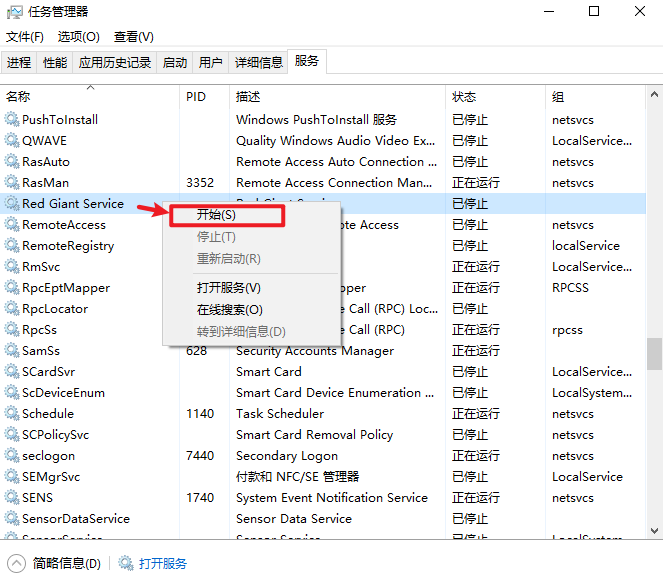Click the gear icon beside PushToInstall service

[x=12, y=120]
